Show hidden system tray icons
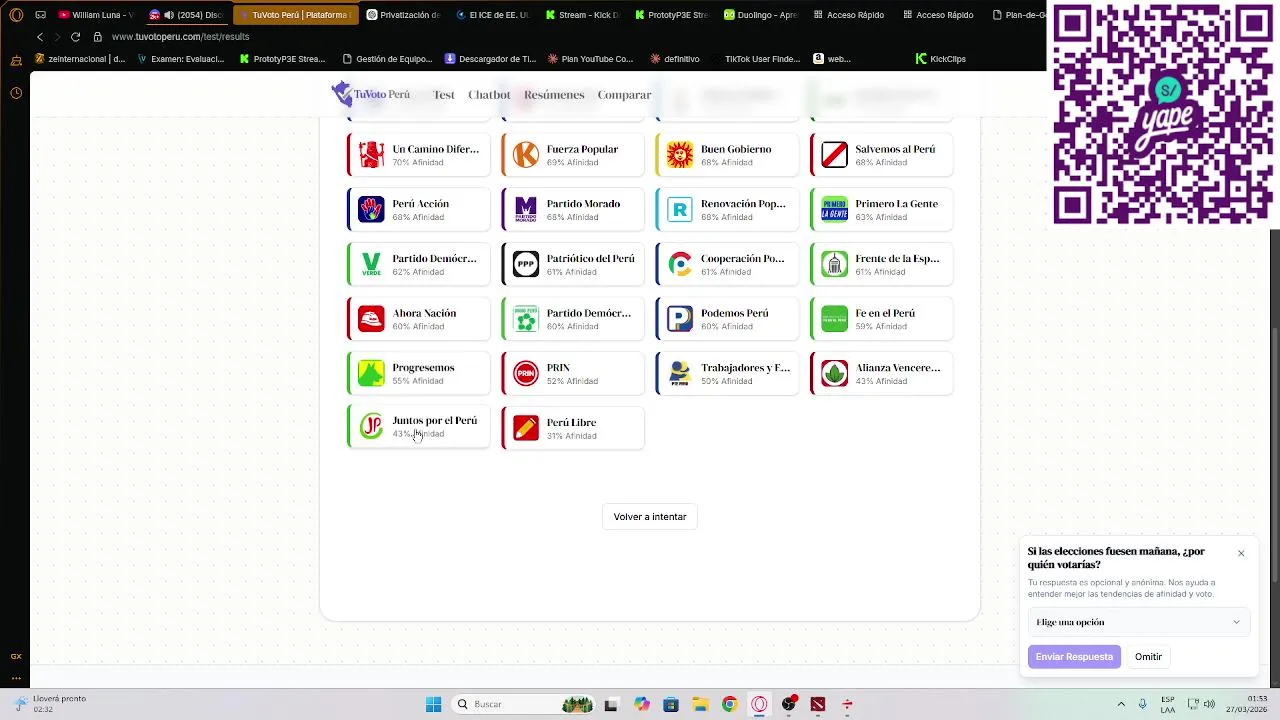Screen dimensions: 1280x720 coord(1121,704)
